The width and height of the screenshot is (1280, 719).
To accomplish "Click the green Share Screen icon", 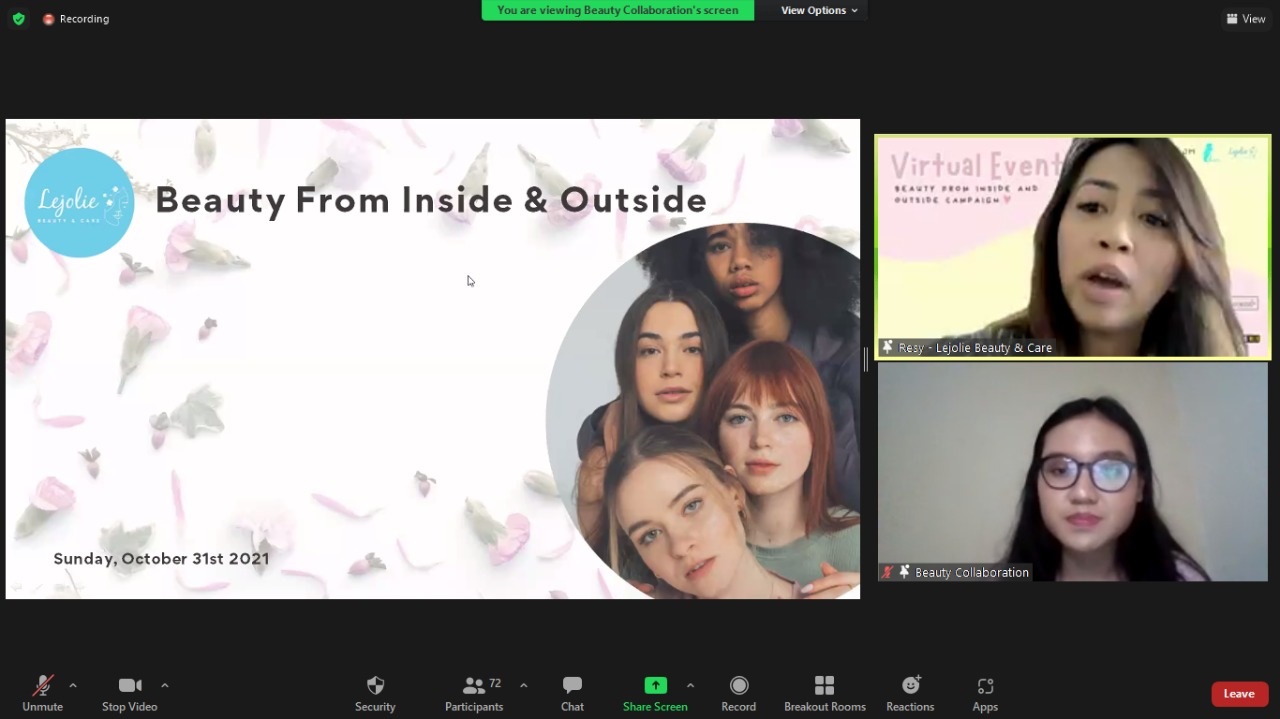I will [x=655, y=686].
